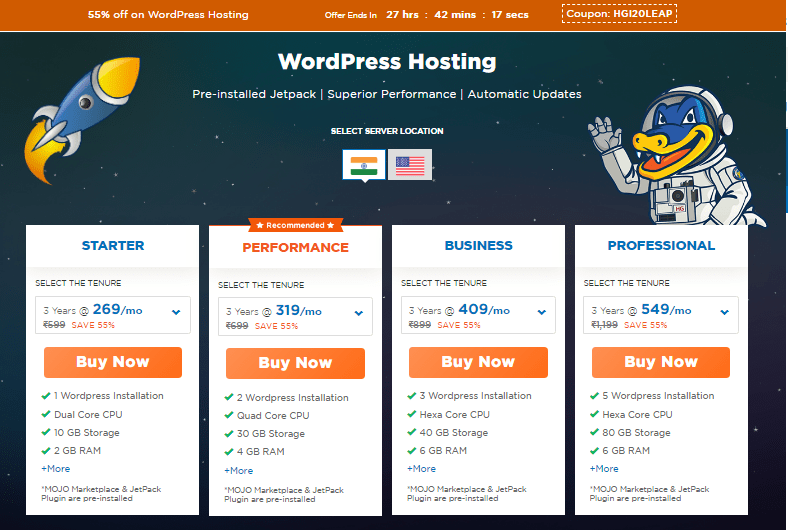The width and height of the screenshot is (788, 530).
Task: Open Business plan tenure dropdown
Action: (478, 315)
